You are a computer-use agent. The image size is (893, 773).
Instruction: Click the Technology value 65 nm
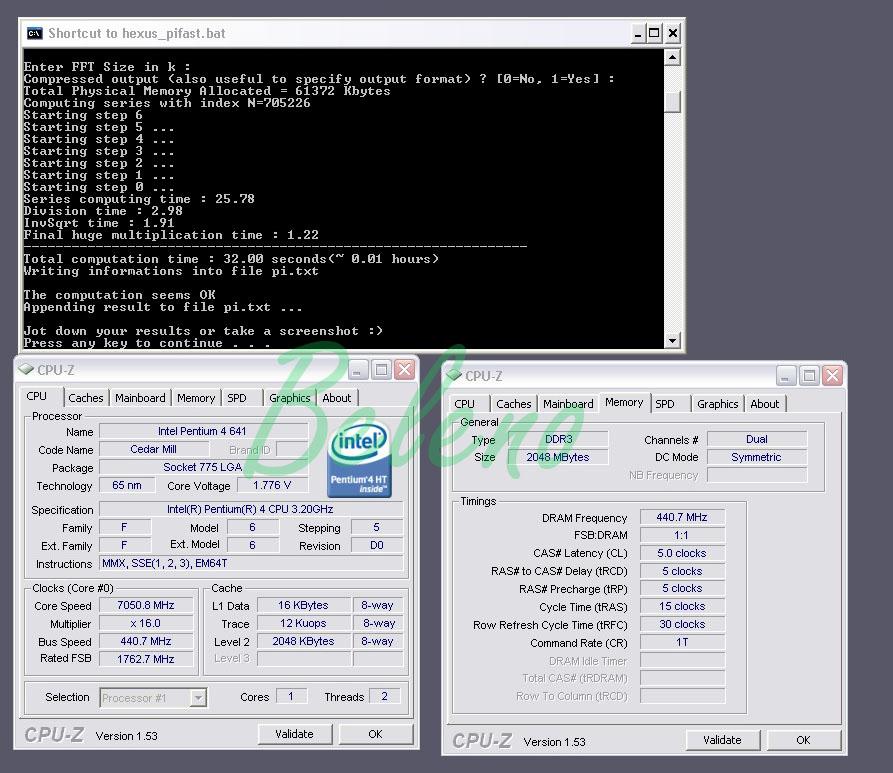127,485
